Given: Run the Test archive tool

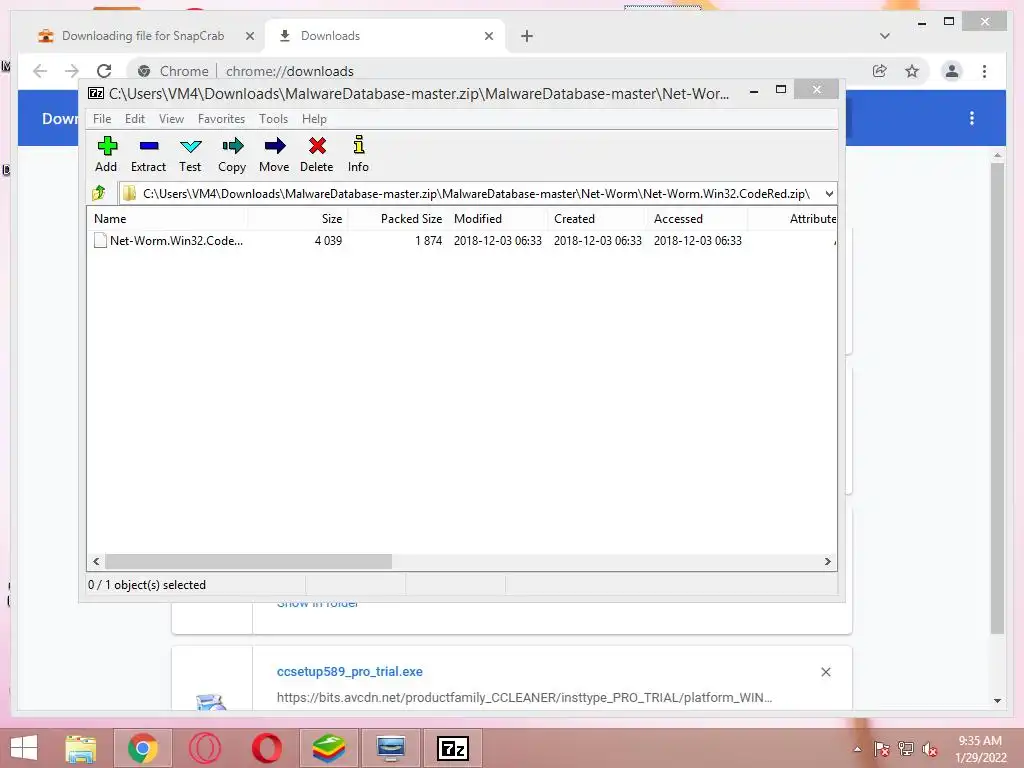Looking at the screenshot, I should point(190,154).
